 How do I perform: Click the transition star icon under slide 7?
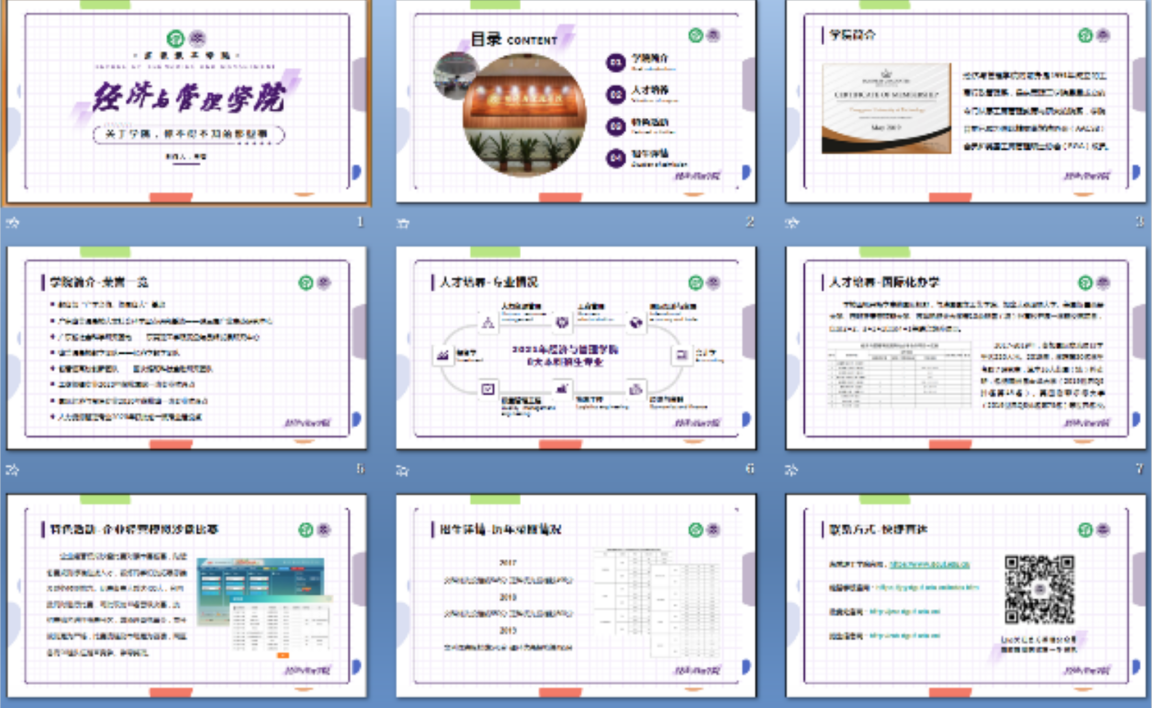coord(793,469)
